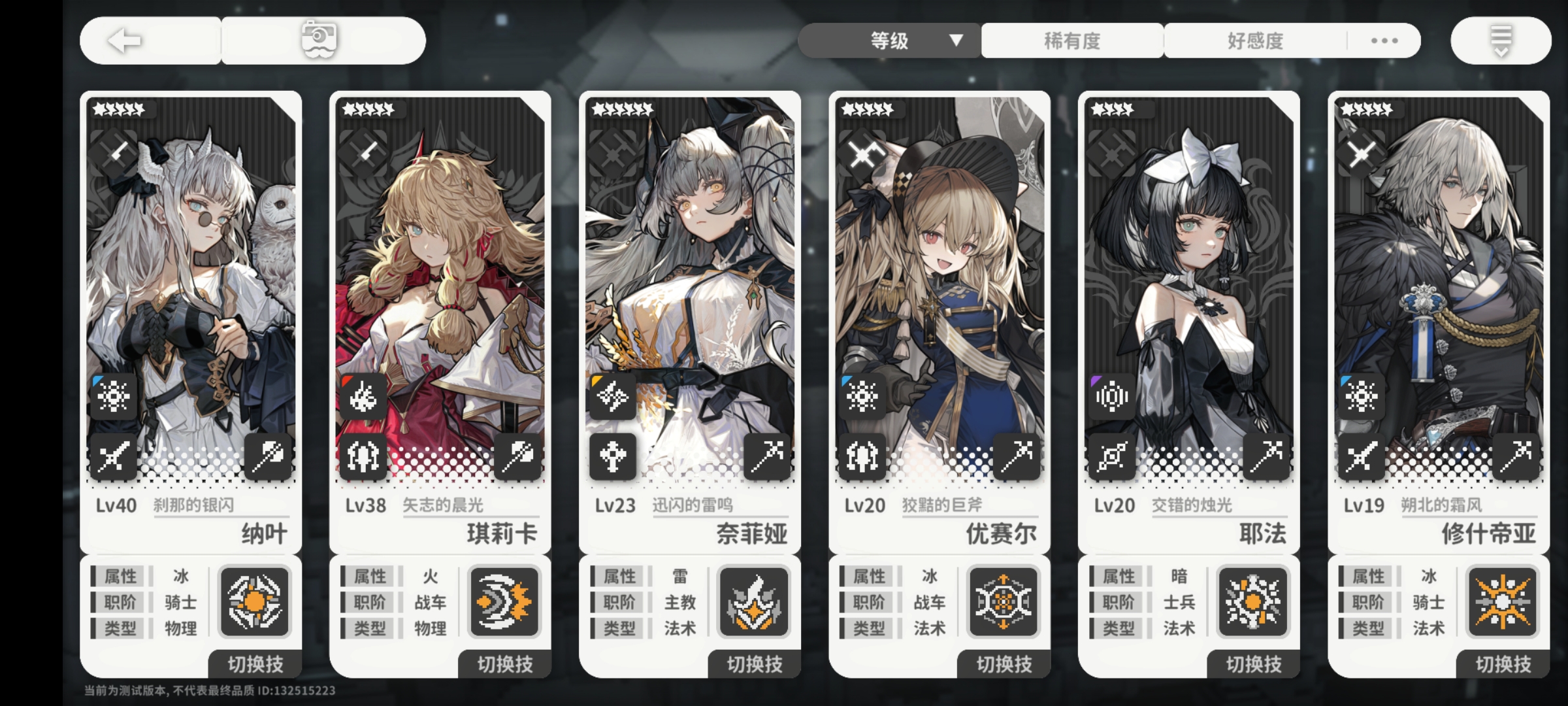Tap 优赛尔's snowflake wheel skill icon
The height and width of the screenshot is (706, 1568).
point(1004,601)
